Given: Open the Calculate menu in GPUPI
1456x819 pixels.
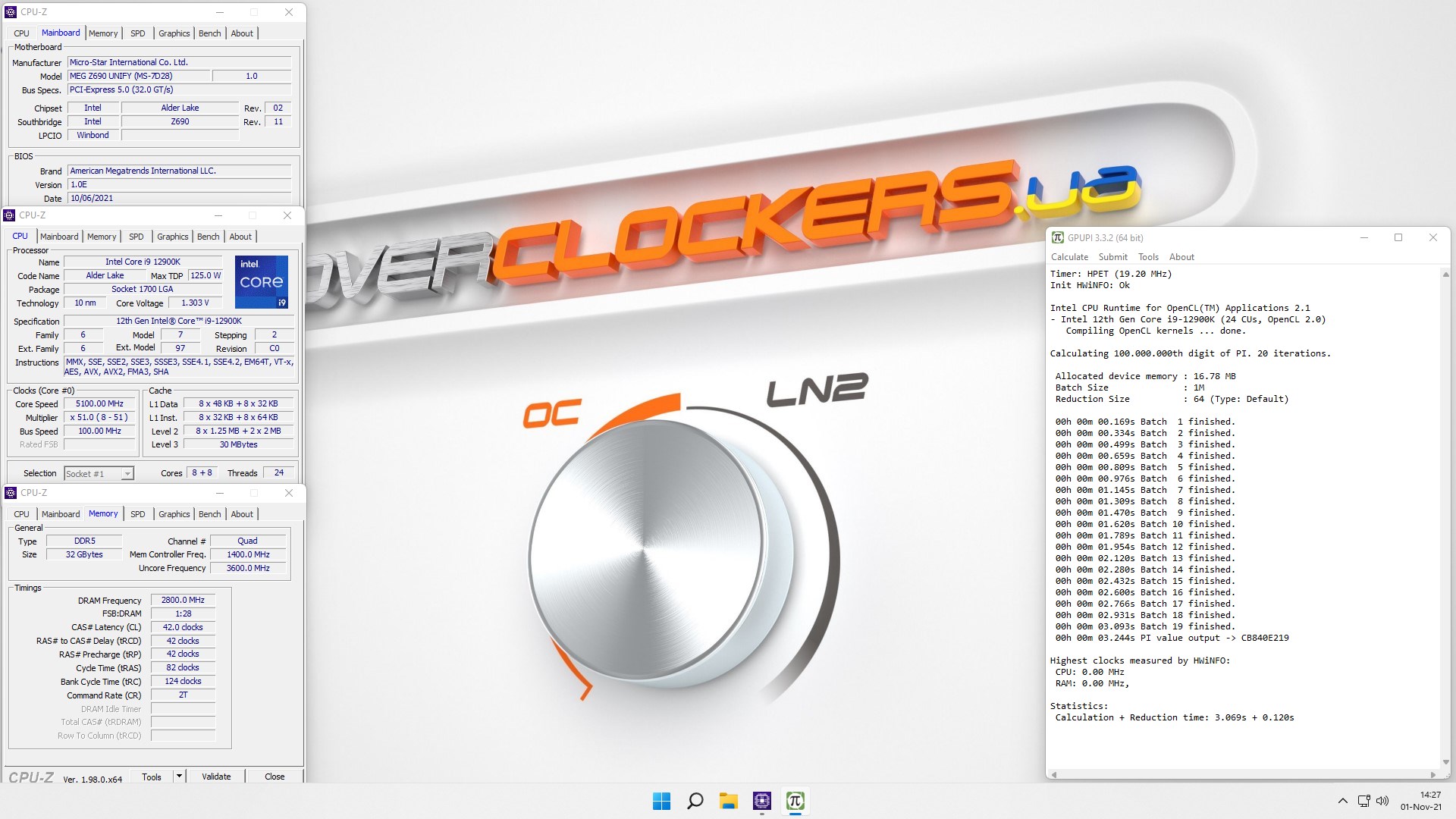Looking at the screenshot, I should pyautogui.click(x=1069, y=257).
